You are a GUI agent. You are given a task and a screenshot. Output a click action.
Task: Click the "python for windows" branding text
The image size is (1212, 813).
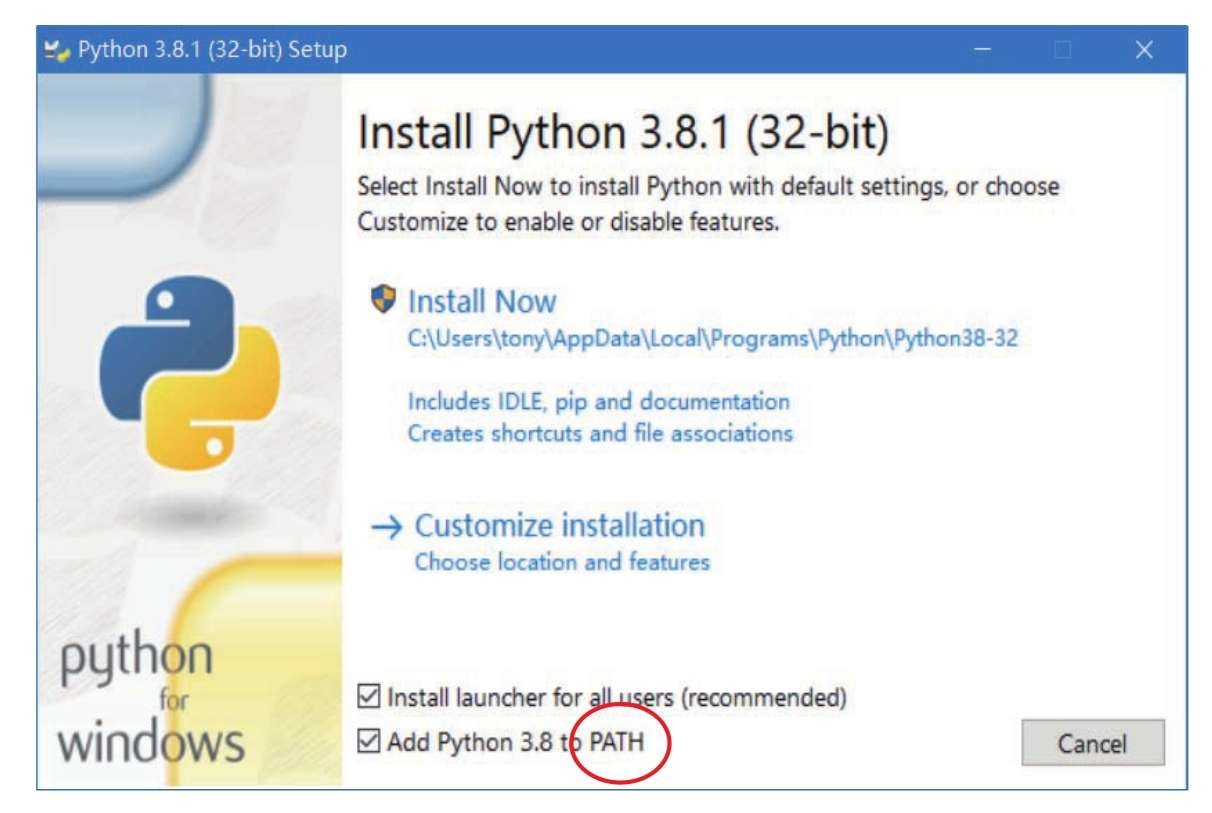pos(150,699)
